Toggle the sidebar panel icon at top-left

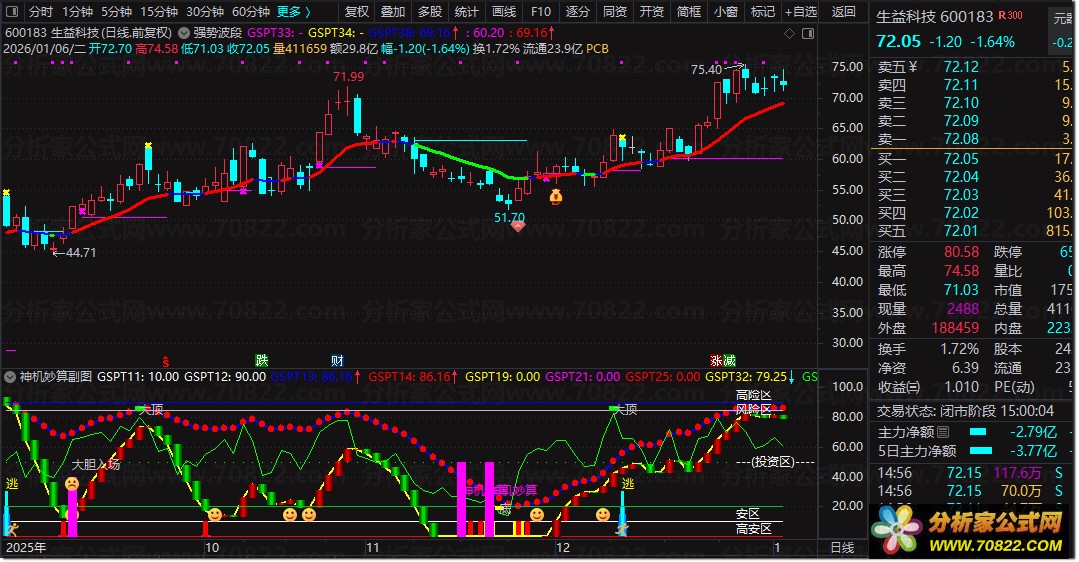tap(12, 12)
